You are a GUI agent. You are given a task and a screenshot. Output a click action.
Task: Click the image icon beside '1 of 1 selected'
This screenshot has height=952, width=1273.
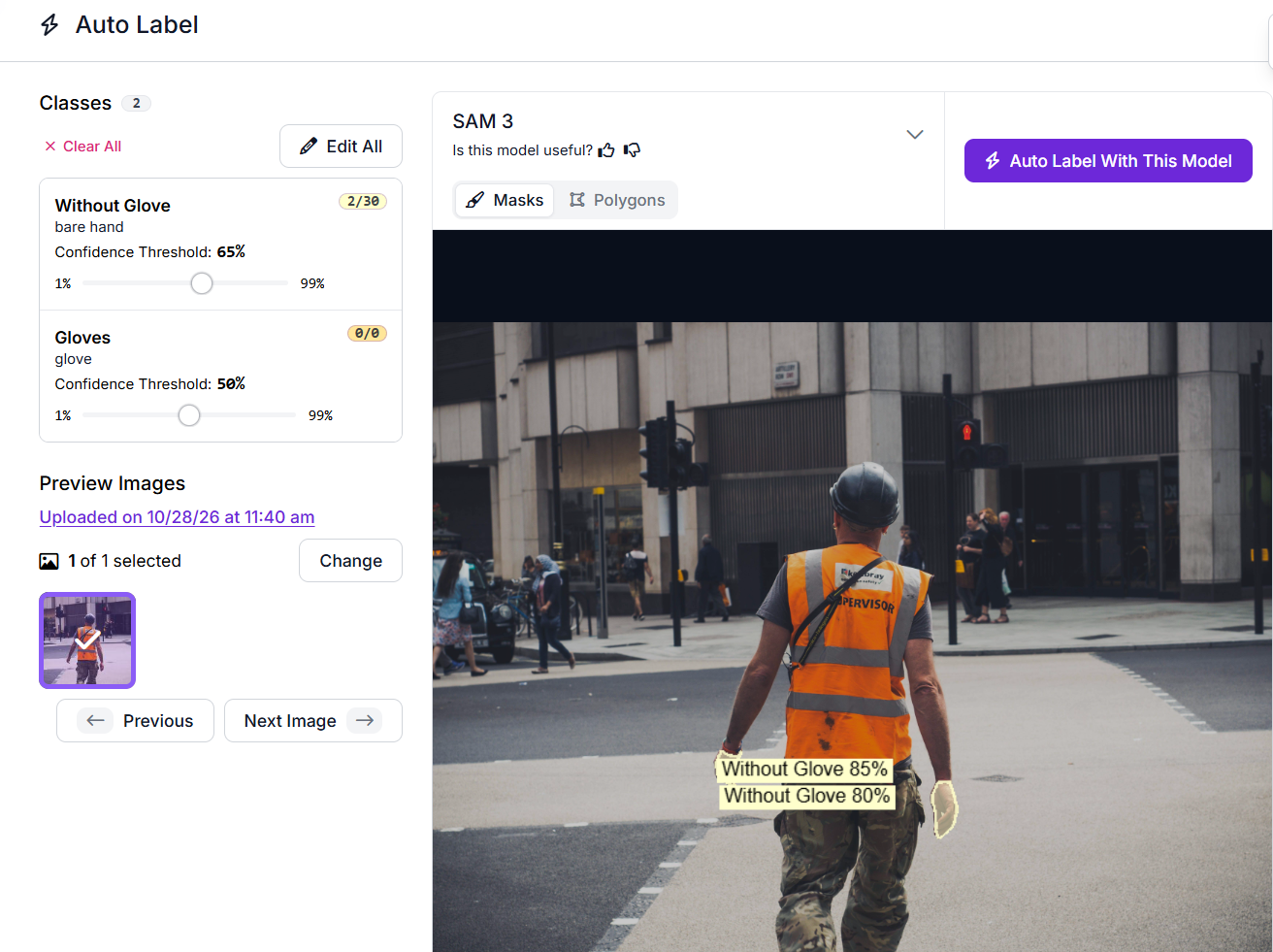pos(49,561)
